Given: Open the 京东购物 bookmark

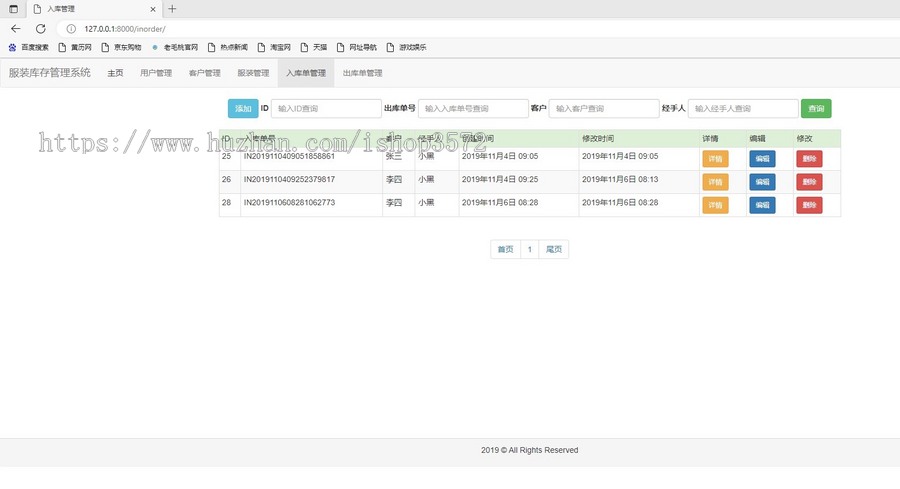Looking at the screenshot, I should [121, 47].
